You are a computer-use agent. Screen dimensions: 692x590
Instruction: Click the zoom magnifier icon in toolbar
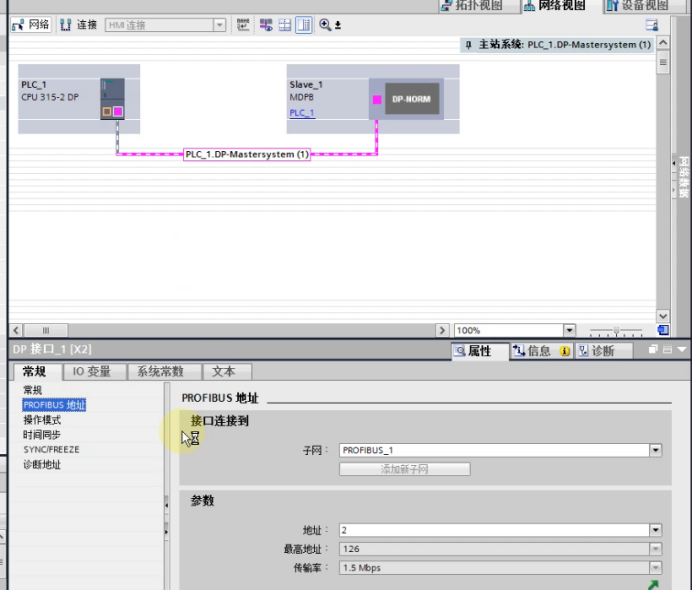click(325, 25)
